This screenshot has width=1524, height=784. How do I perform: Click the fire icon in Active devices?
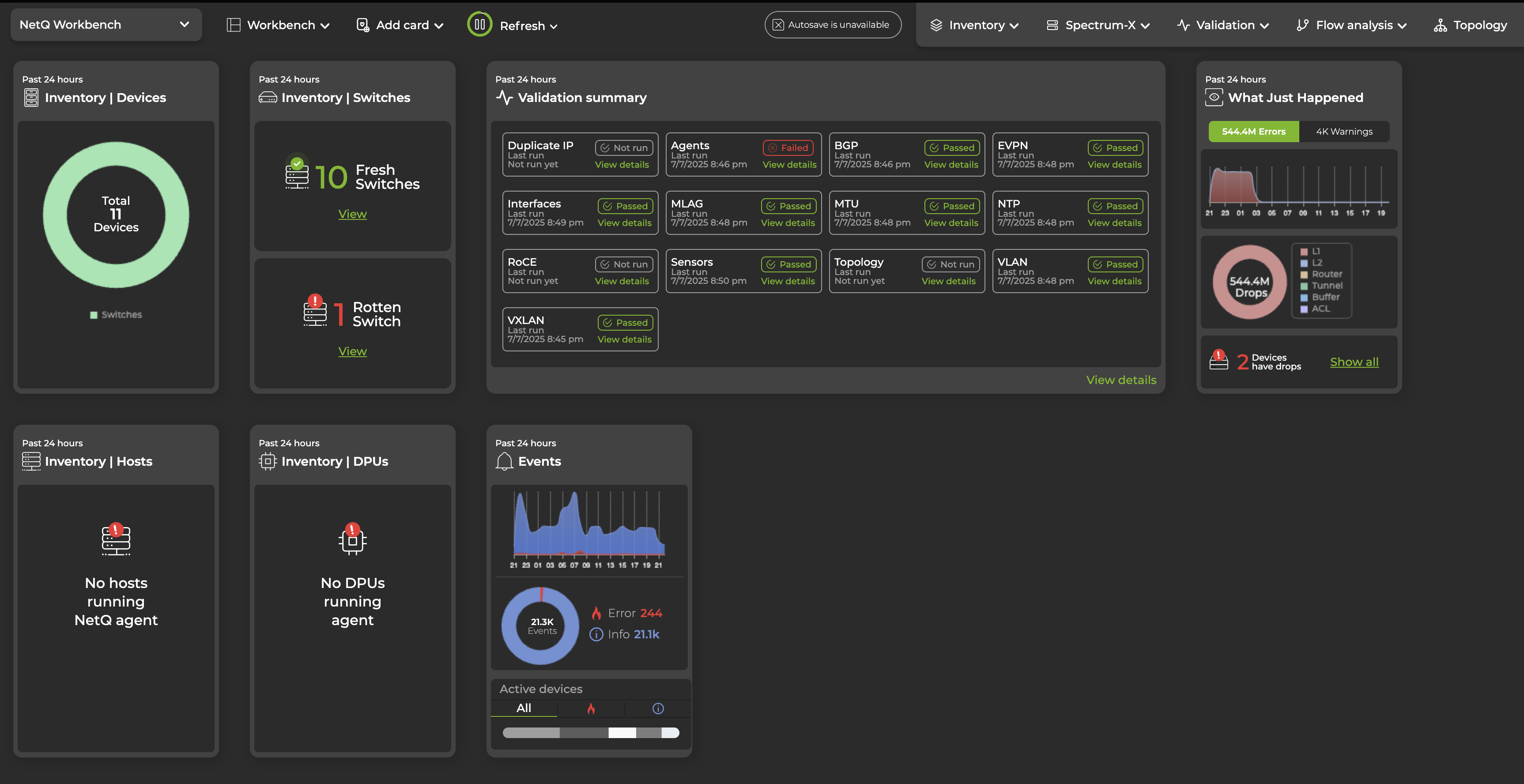592,708
